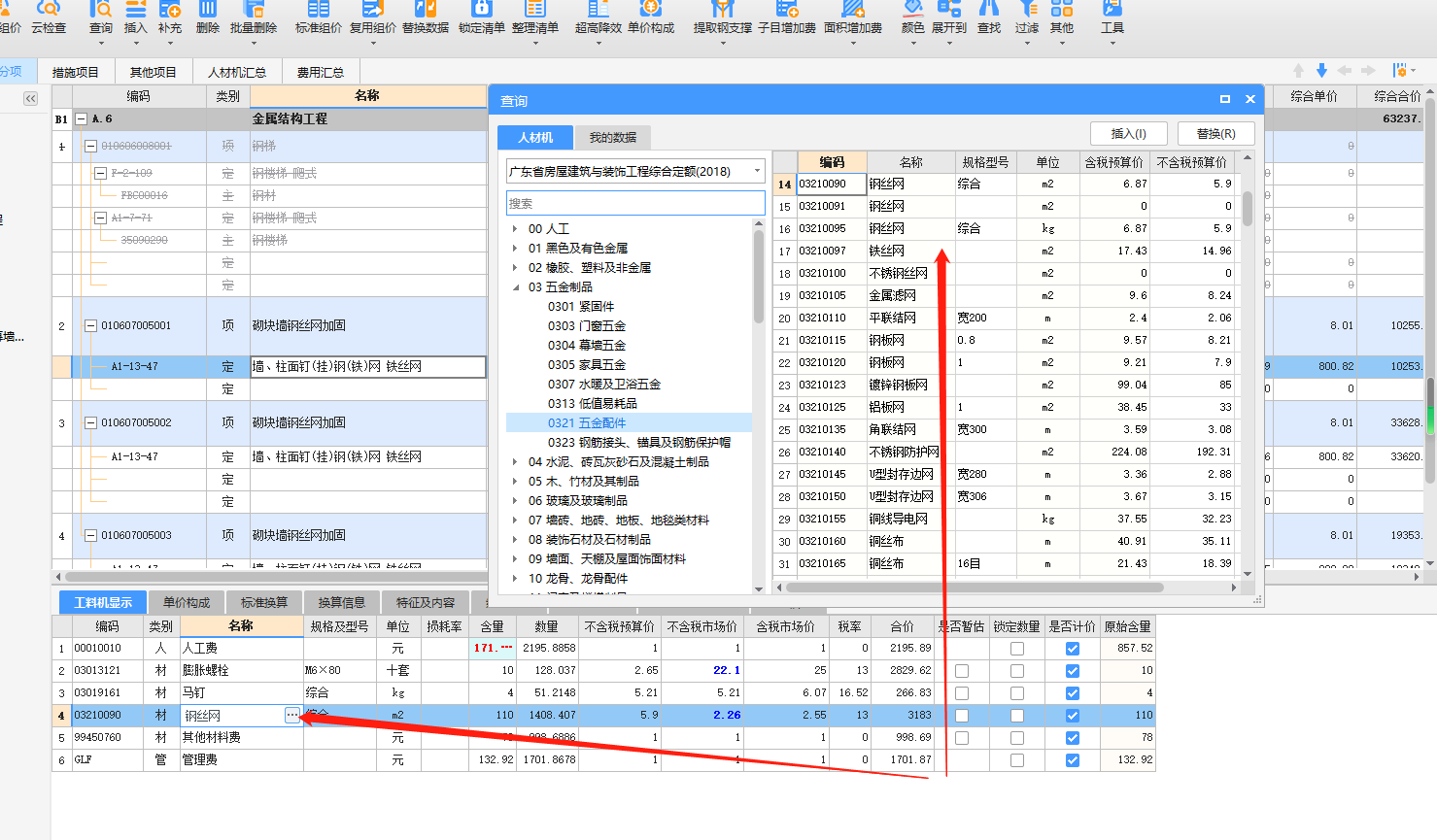Click the 子目增加费 toolbar icon
Screen dimensions: 1437x840
coord(787,17)
